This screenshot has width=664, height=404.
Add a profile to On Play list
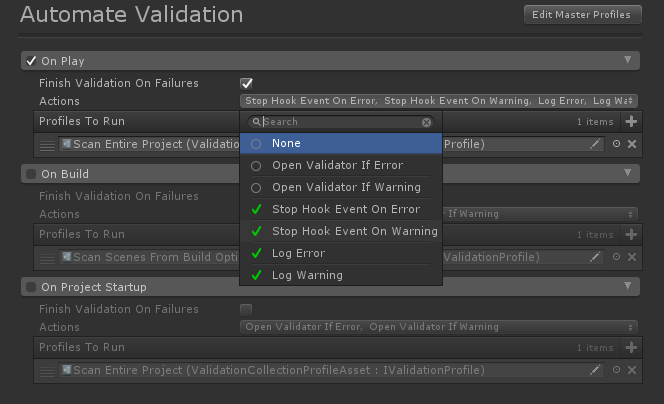point(631,121)
